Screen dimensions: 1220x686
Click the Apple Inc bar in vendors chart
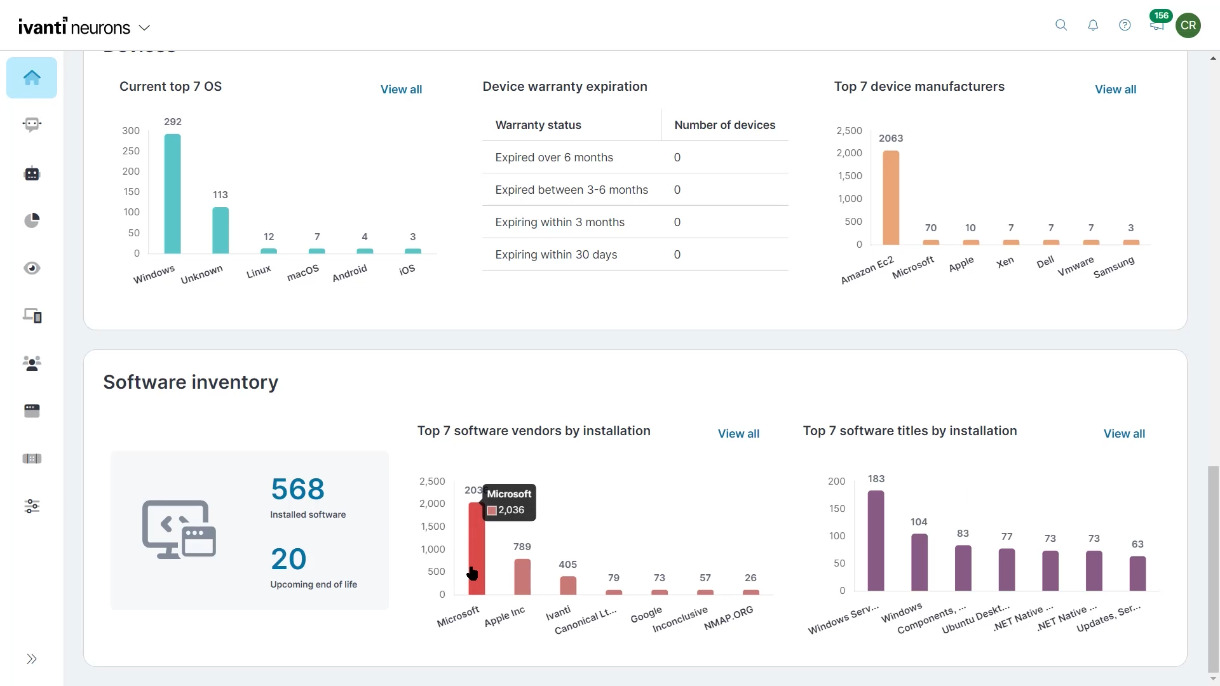click(x=522, y=577)
